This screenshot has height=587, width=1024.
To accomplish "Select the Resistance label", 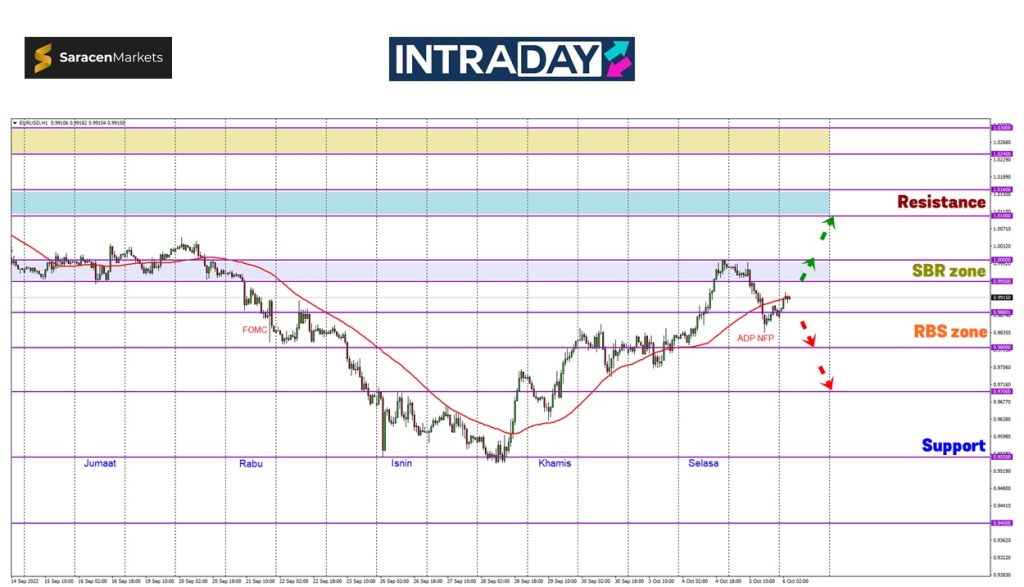I will [x=940, y=202].
